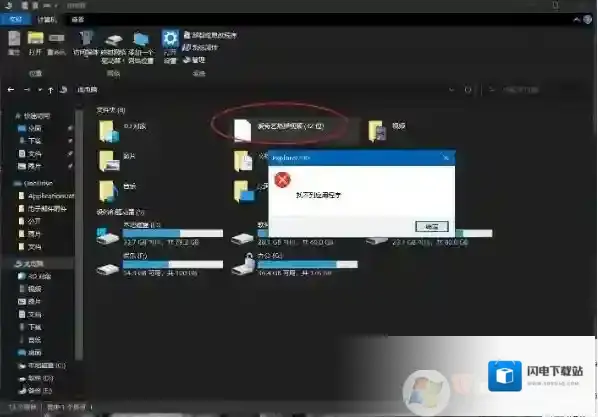This screenshot has width=598, height=417.
Task: Open 图片 under Quick access
Action: point(35,166)
